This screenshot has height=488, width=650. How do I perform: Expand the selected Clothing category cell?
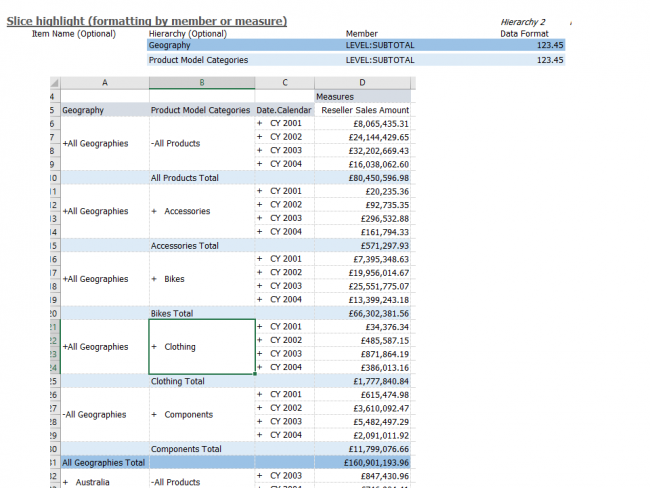154,347
